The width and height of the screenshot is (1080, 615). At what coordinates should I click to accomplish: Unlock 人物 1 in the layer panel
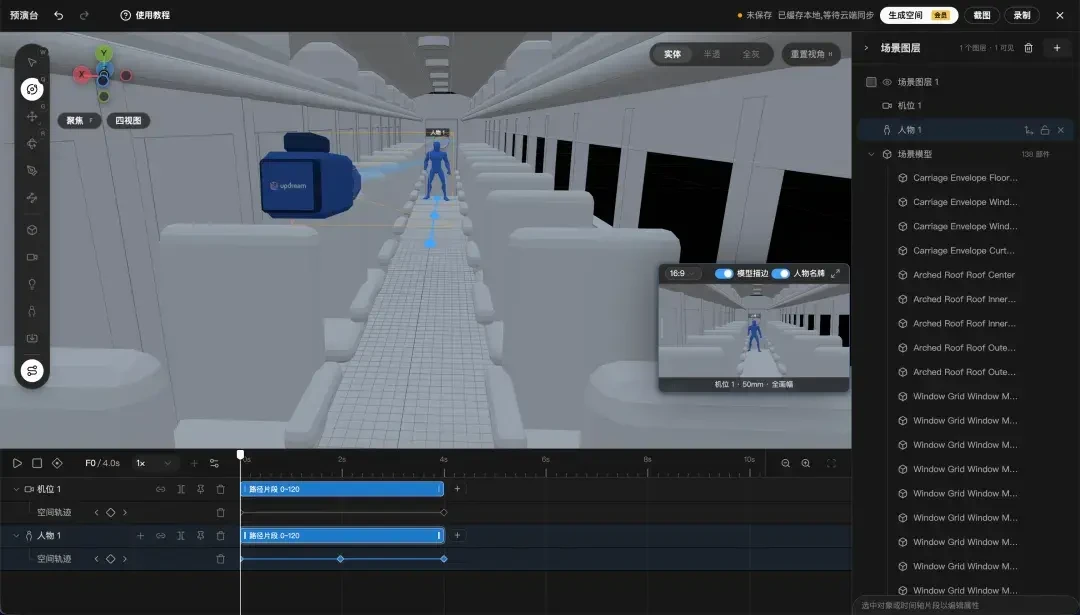pyautogui.click(x=1045, y=130)
